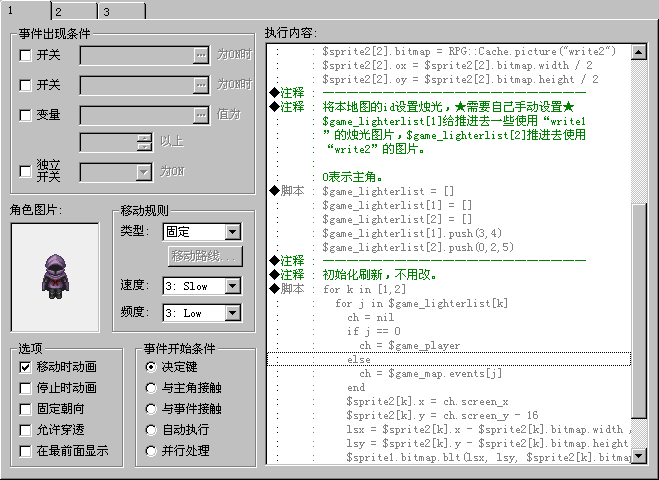Select the 自动执行 trigger radio button
659x480 pixels.
pyautogui.click(x=150, y=430)
